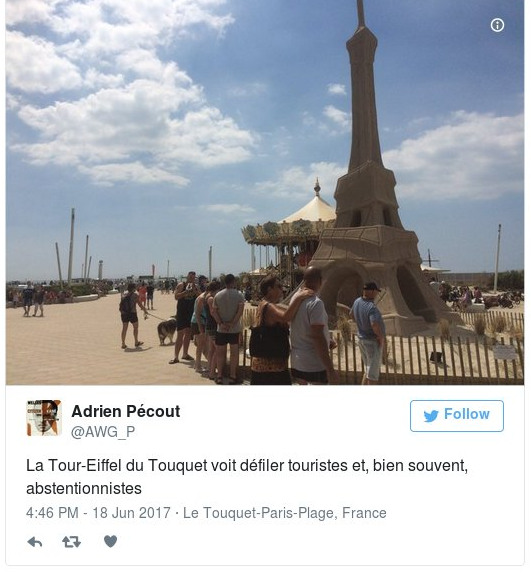
Task: Retweet using the retweet arrows icon
Action: [x=71, y=542]
